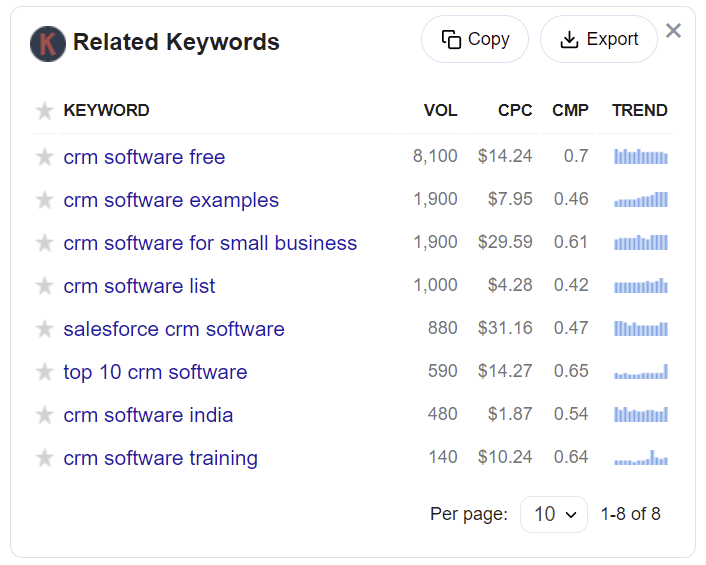Star the 'crm software free' keyword

click(44, 157)
